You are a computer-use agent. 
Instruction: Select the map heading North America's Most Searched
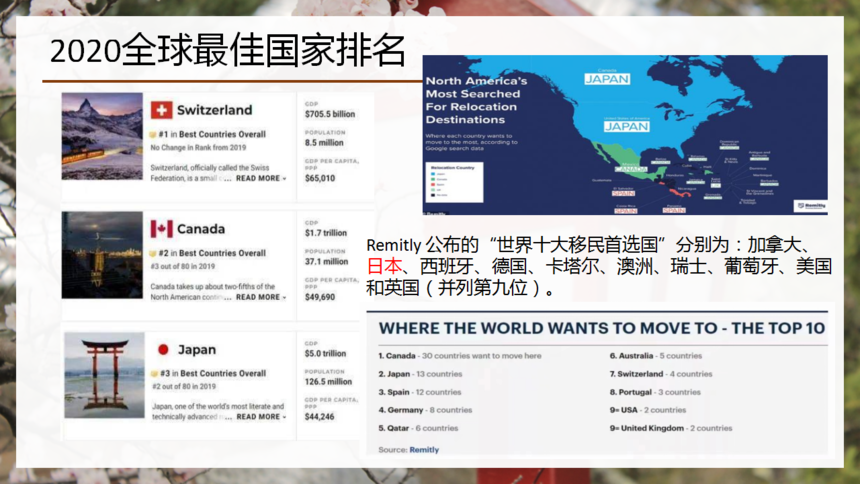[477, 100]
